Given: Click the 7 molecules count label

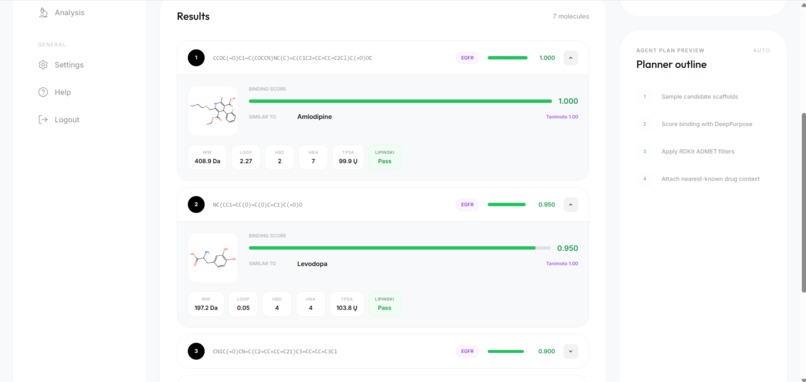Looking at the screenshot, I should 571,16.
